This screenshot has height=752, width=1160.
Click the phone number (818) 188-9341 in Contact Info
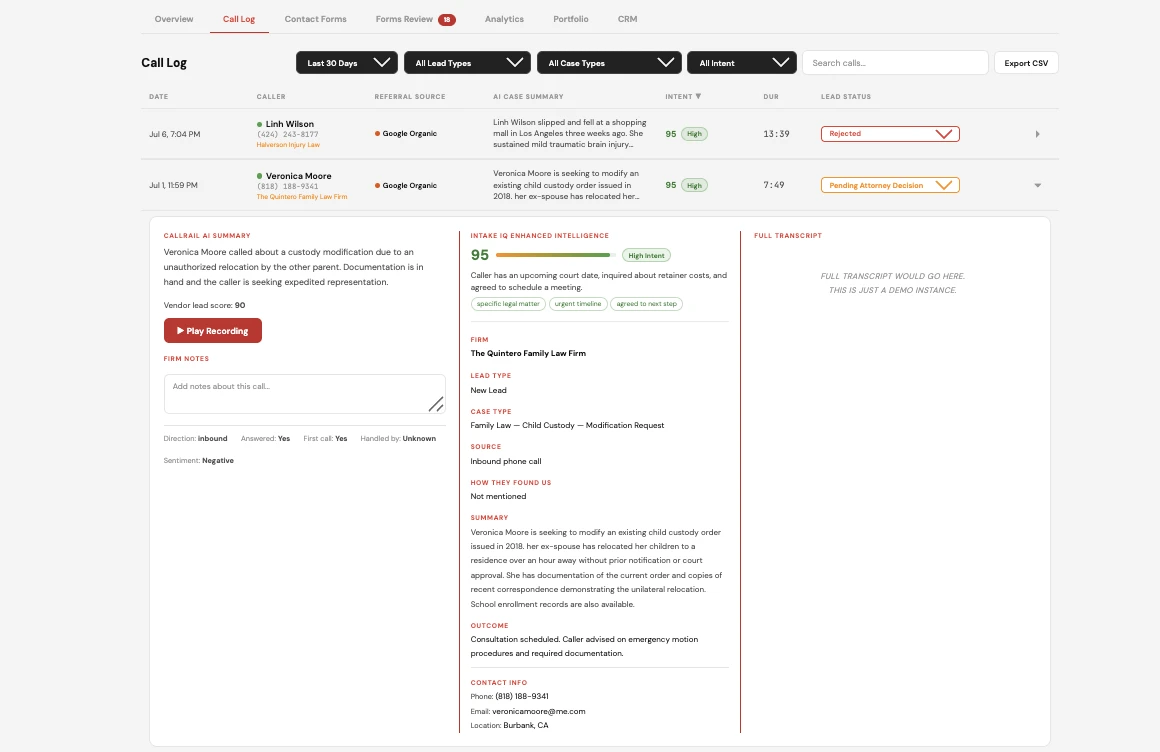click(x=522, y=696)
